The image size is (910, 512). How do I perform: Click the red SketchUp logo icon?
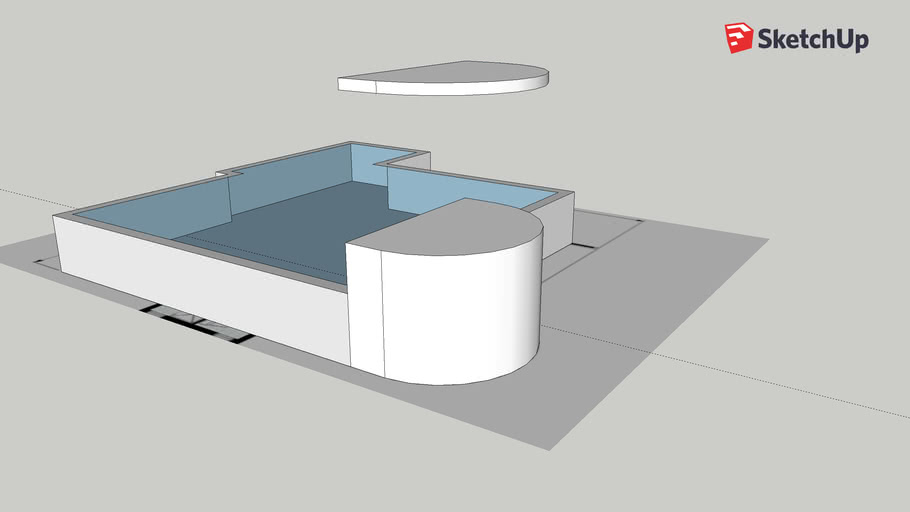(739, 38)
